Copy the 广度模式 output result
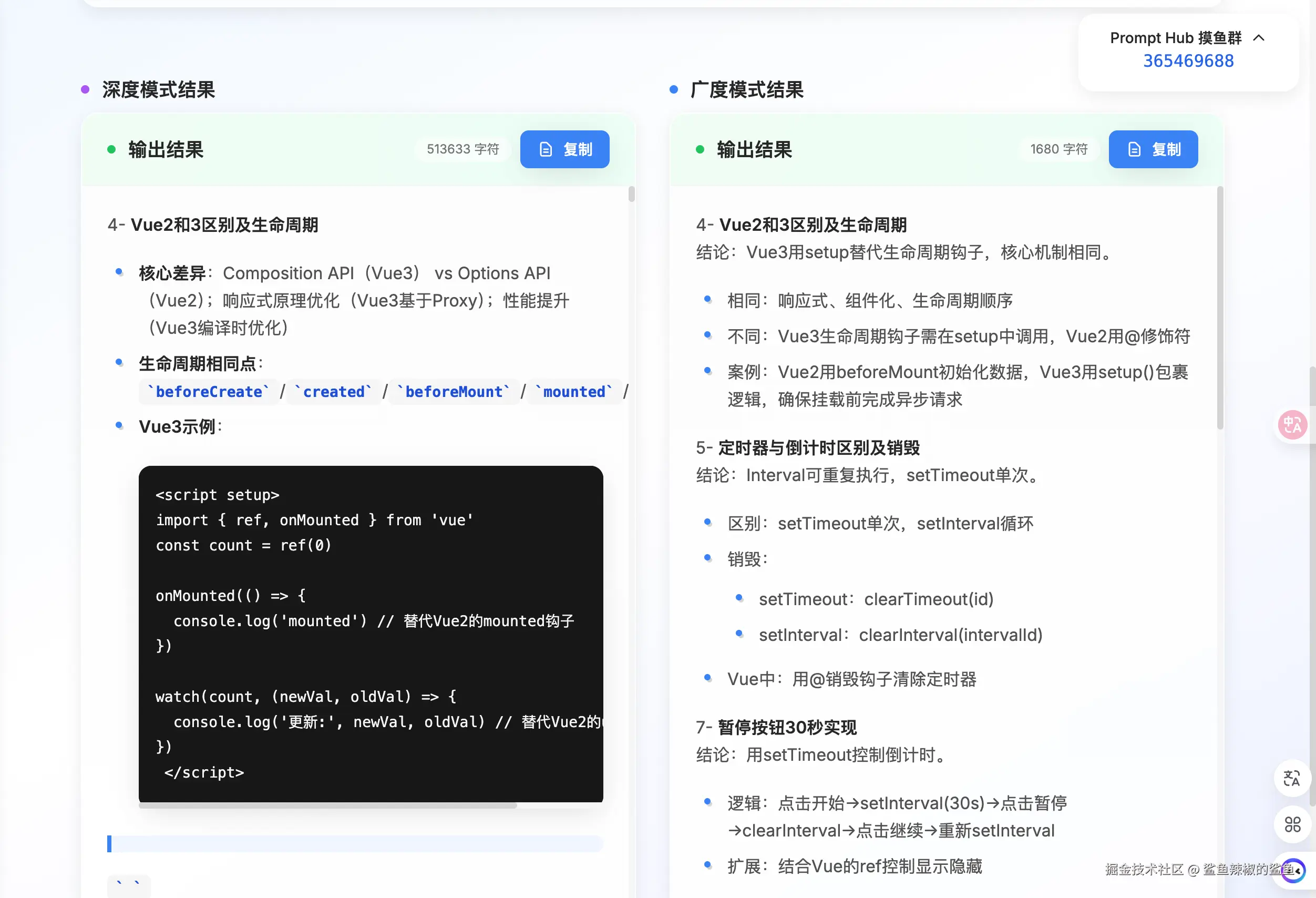The width and height of the screenshot is (1316, 898). coord(1153,149)
